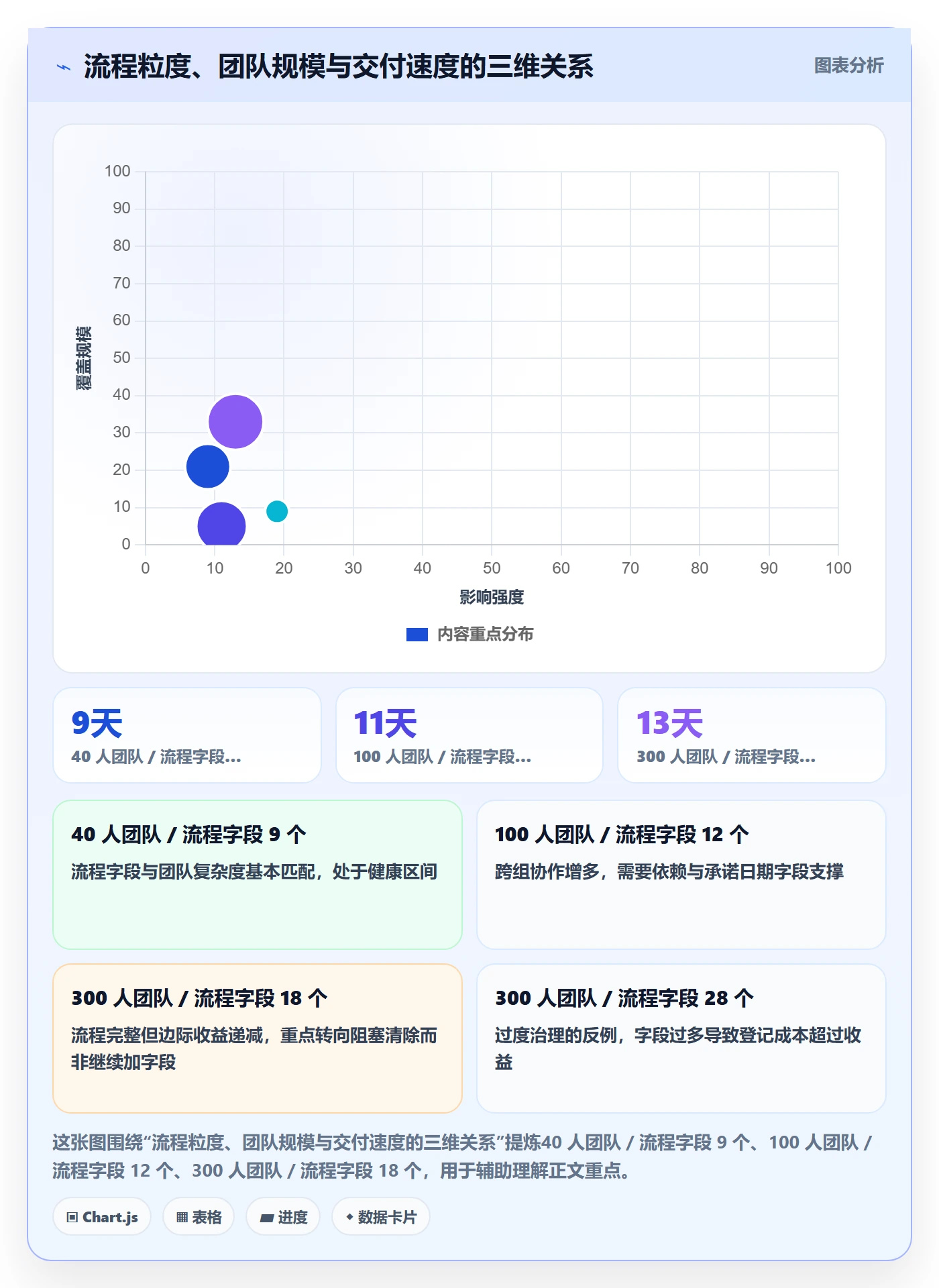Click the description starting 过度治理的反例
This screenshot has width=939, height=1288.
pyautogui.click(x=678, y=1049)
